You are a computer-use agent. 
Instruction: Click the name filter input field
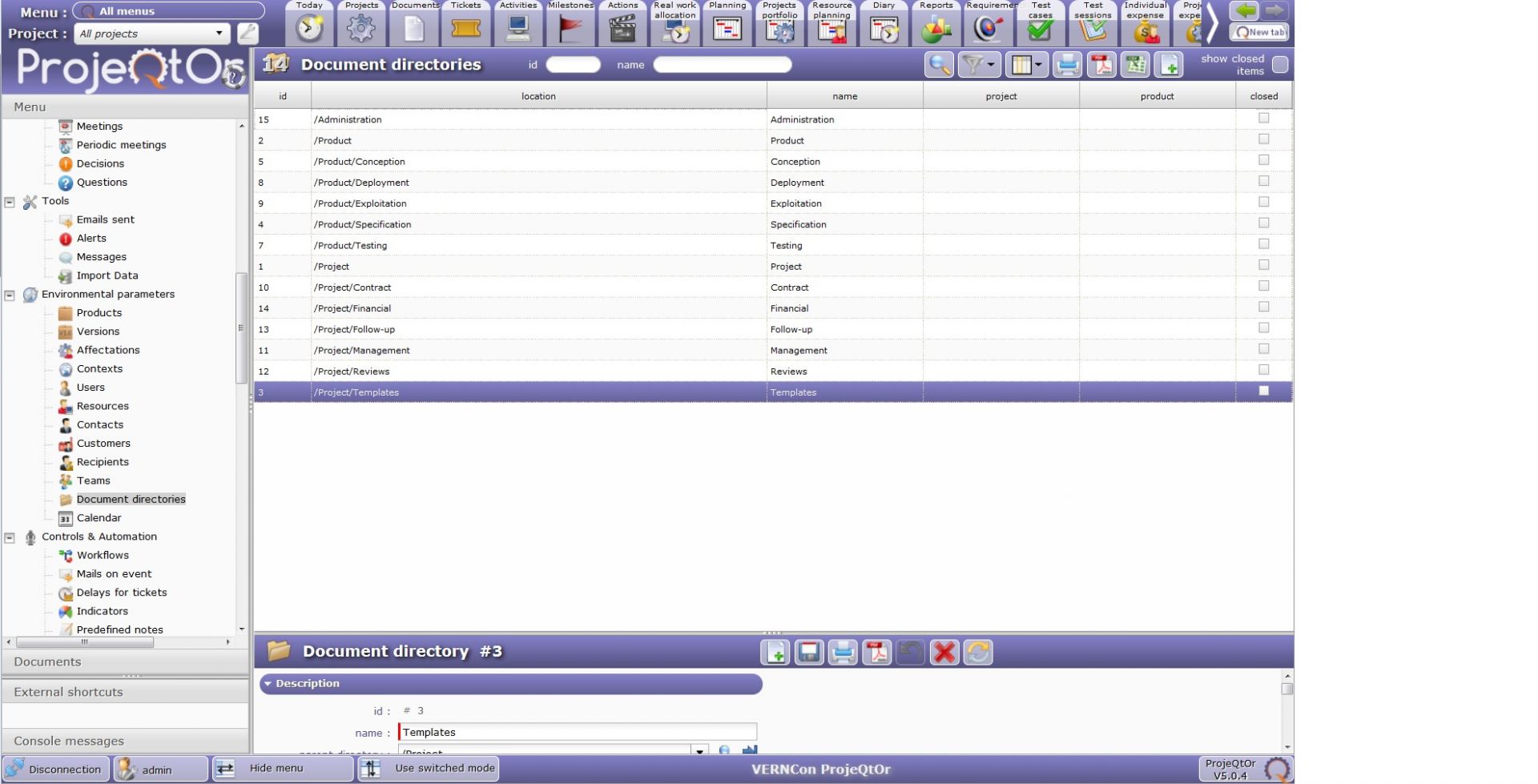(x=722, y=65)
